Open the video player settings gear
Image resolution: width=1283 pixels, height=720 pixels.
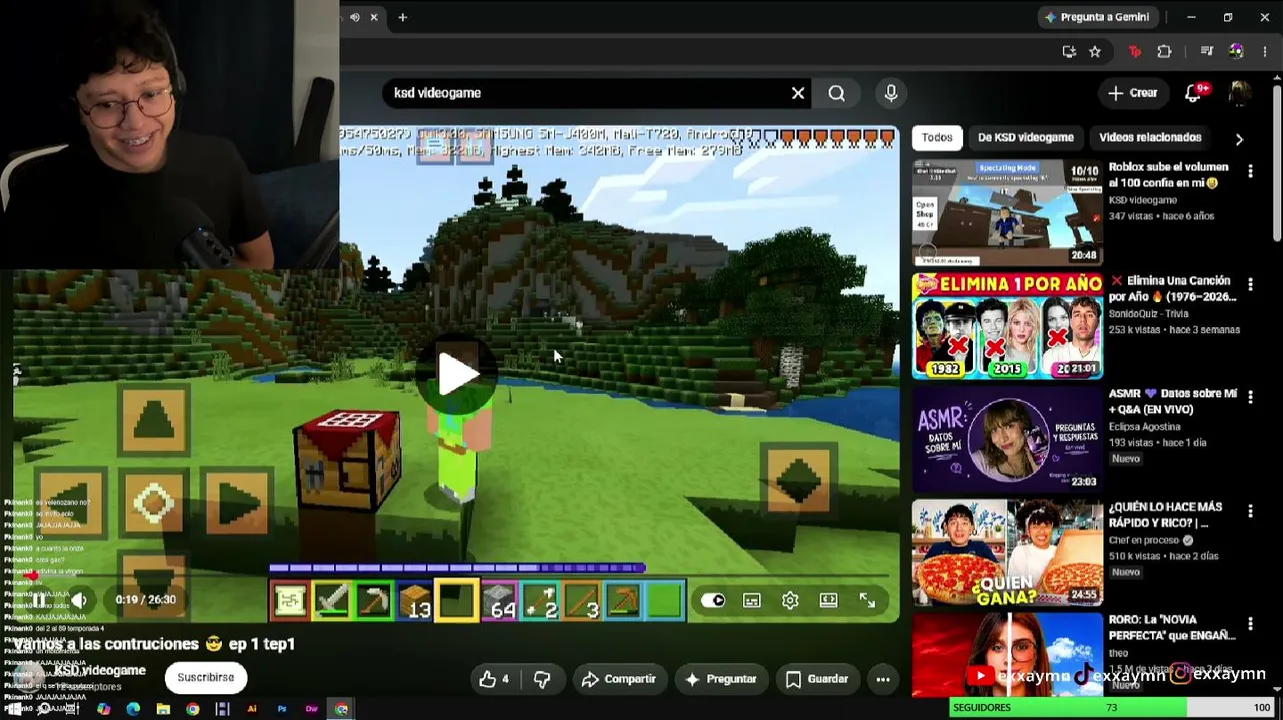790,600
